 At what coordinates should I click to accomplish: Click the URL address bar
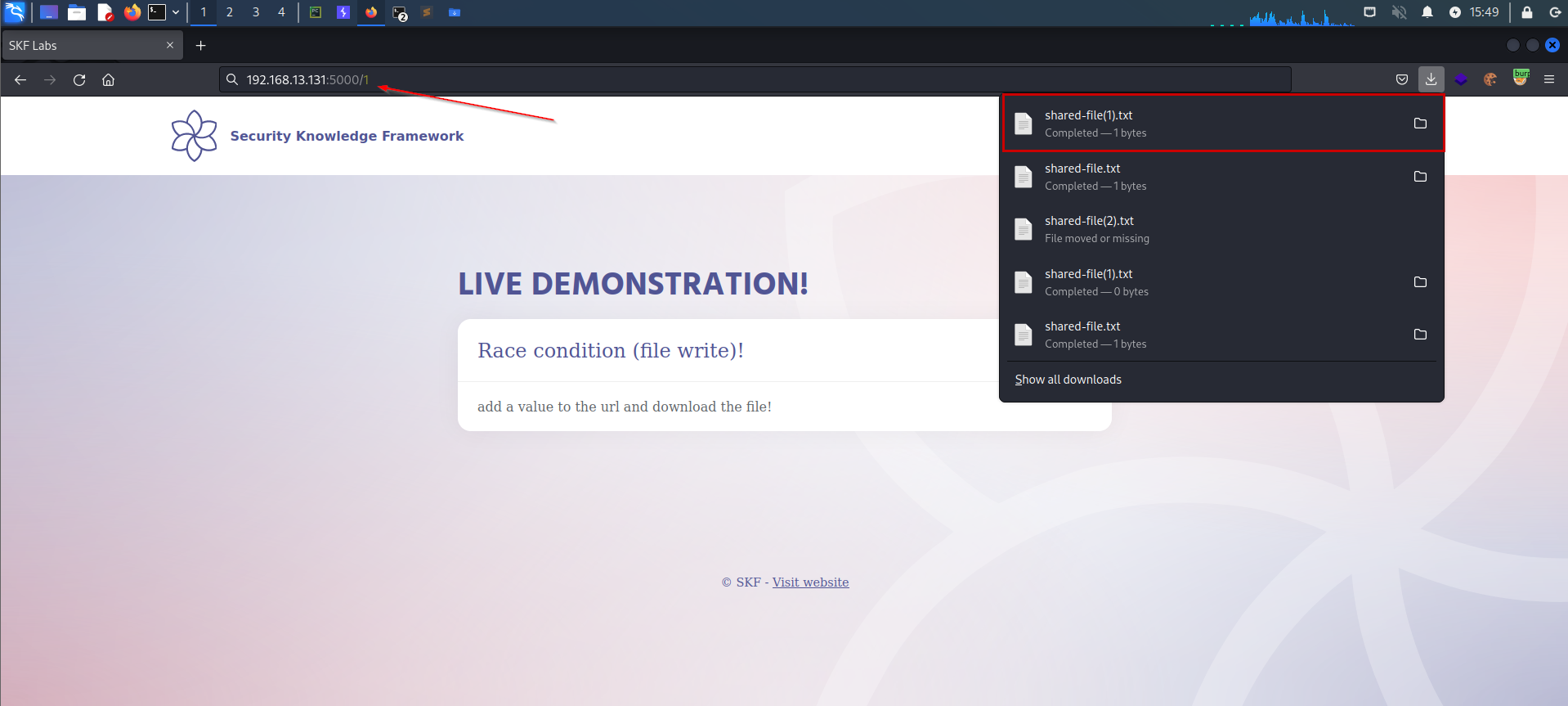tap(736, 79)
